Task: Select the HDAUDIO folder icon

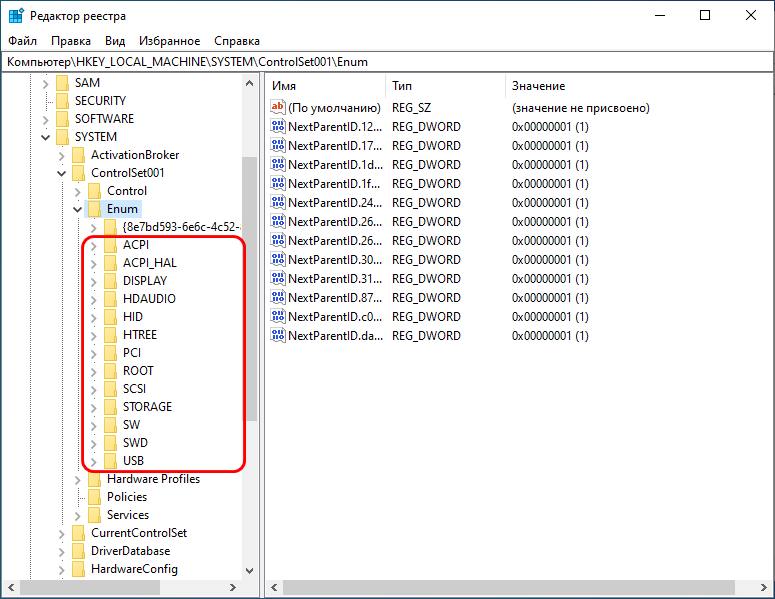Action: (x=111, y=299)
